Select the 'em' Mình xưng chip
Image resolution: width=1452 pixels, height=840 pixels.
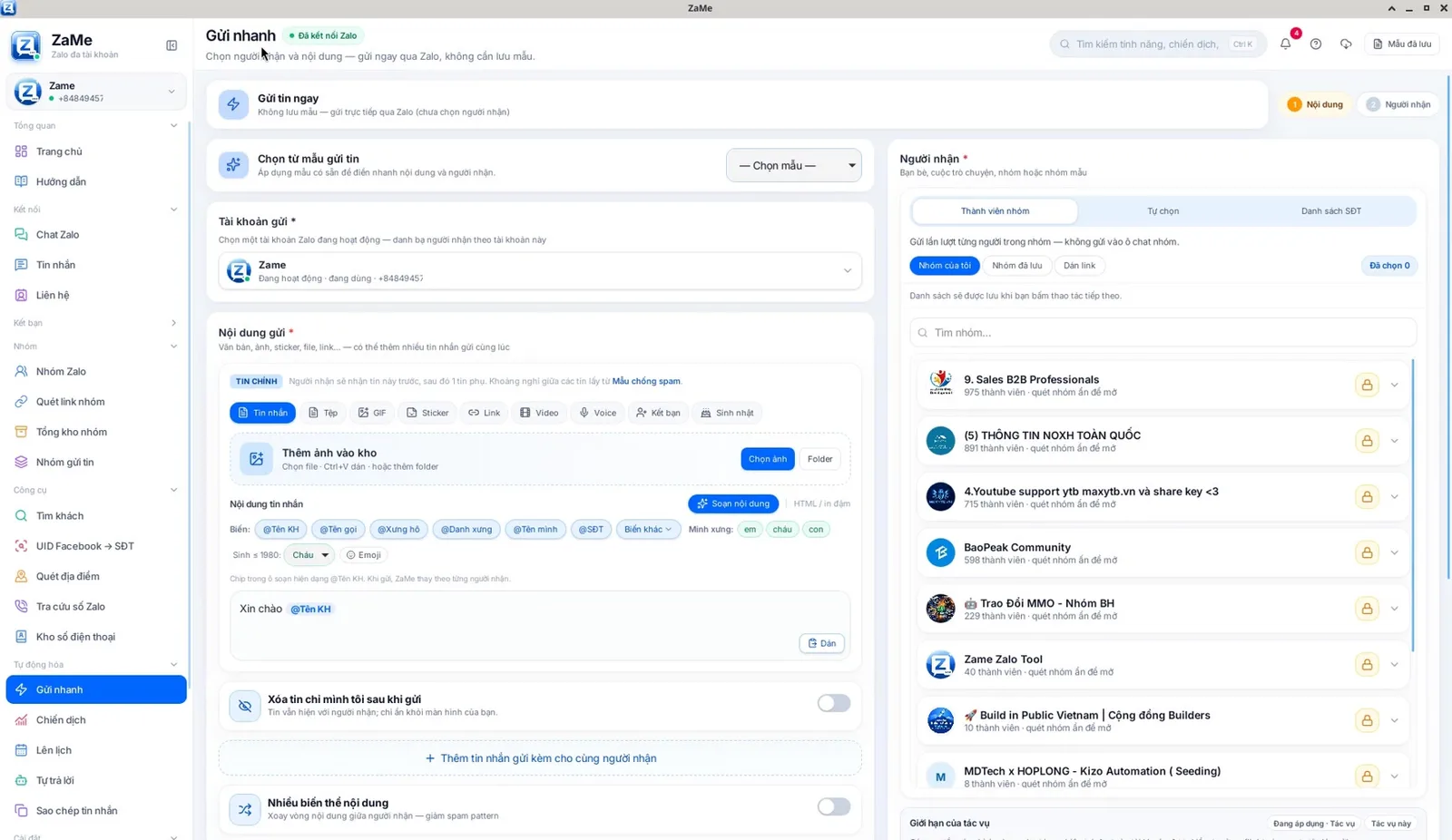750,530
